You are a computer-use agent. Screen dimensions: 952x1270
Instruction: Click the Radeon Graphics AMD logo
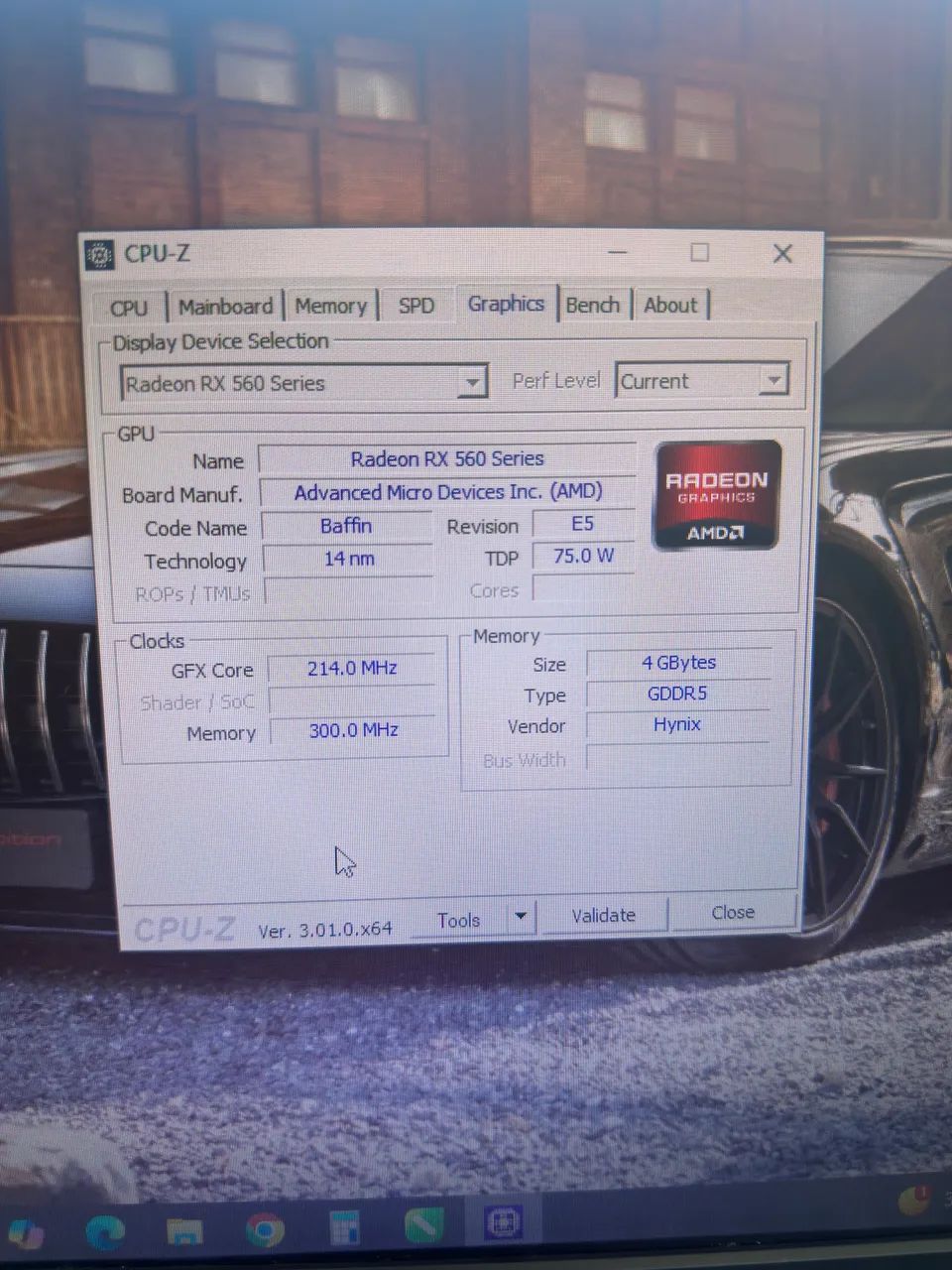coord(717,495)
